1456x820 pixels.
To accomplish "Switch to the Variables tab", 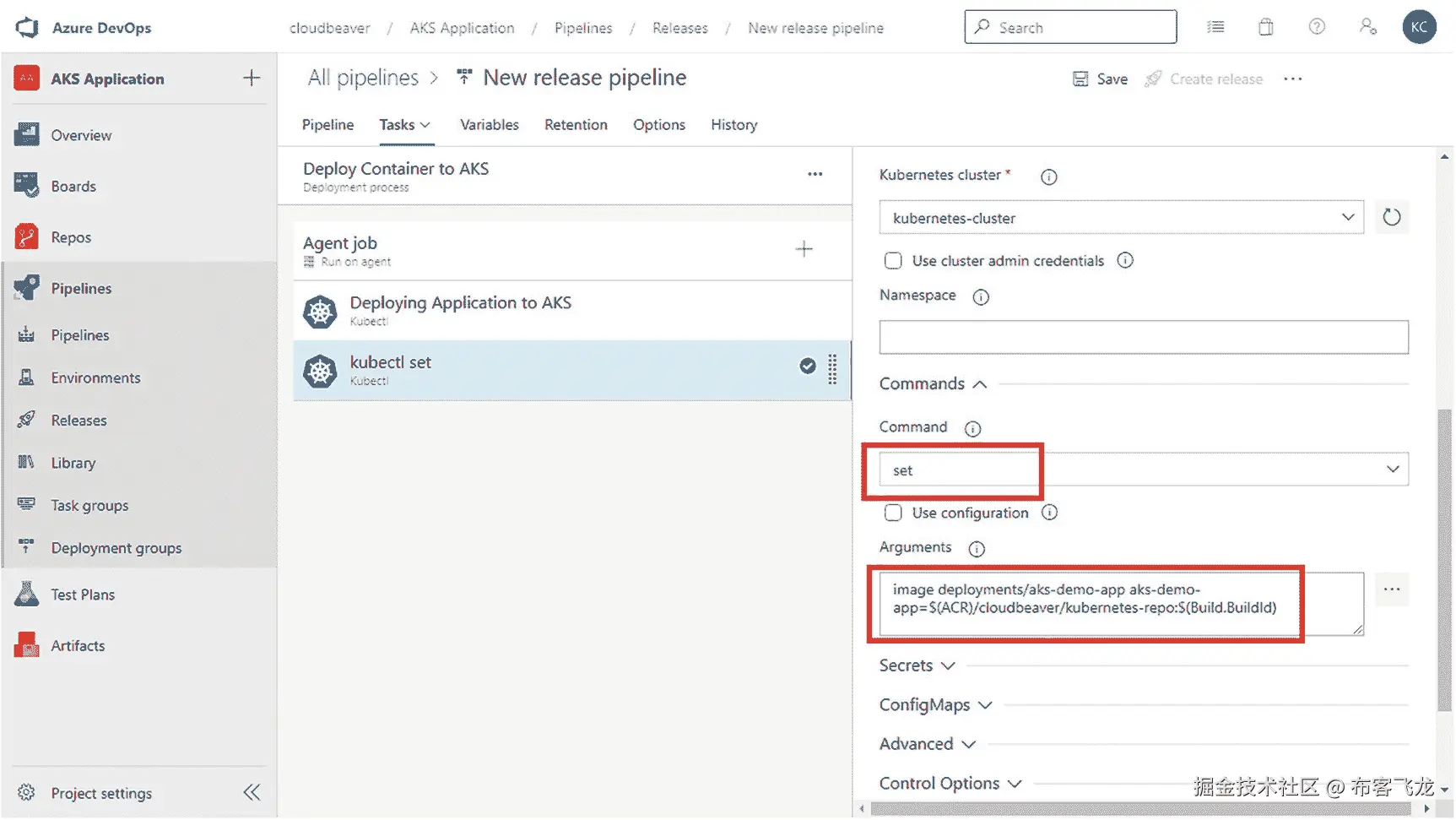I will tap(490, 125).
